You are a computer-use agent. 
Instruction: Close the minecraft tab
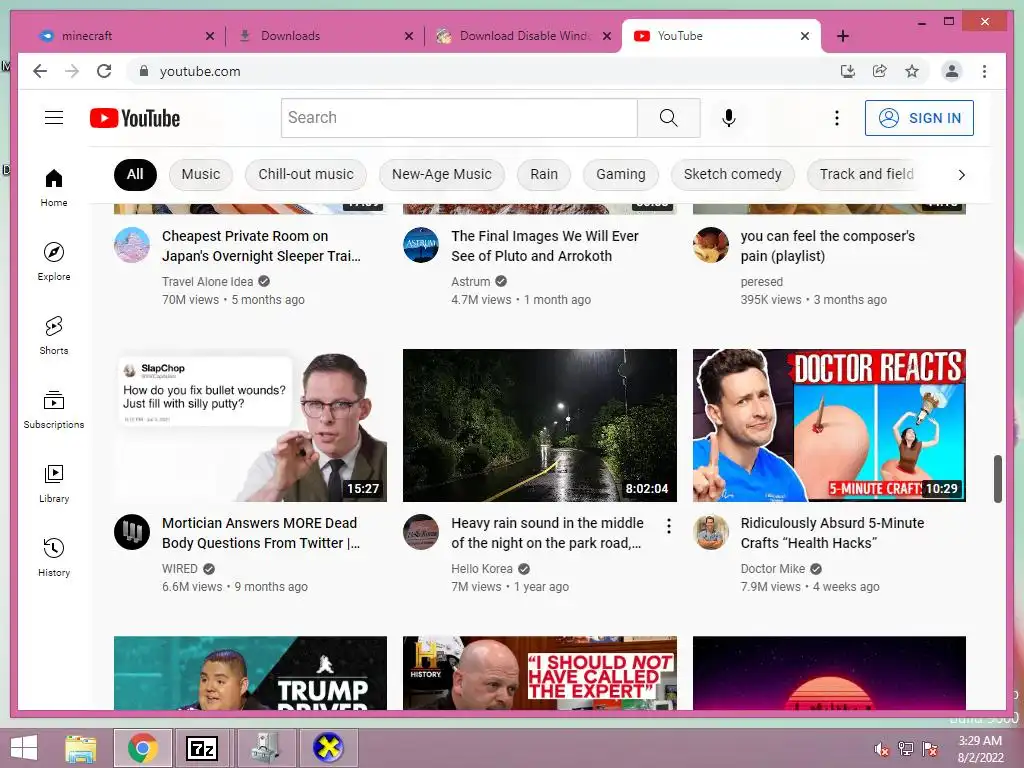[210, 36]
